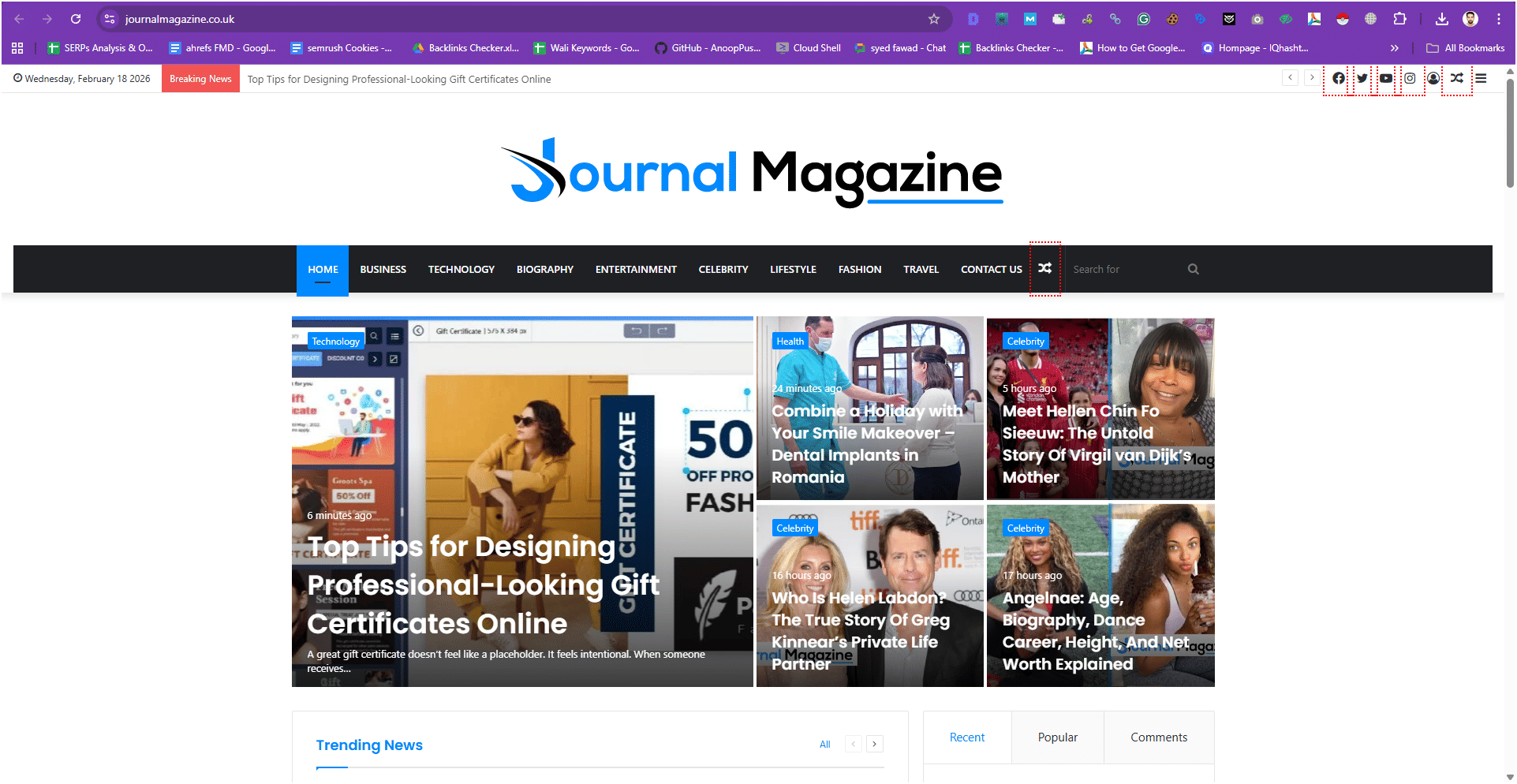Open the Extensions puzzle icon
The width and height of the screenshot is (1517, 784).
(1400, 19)
